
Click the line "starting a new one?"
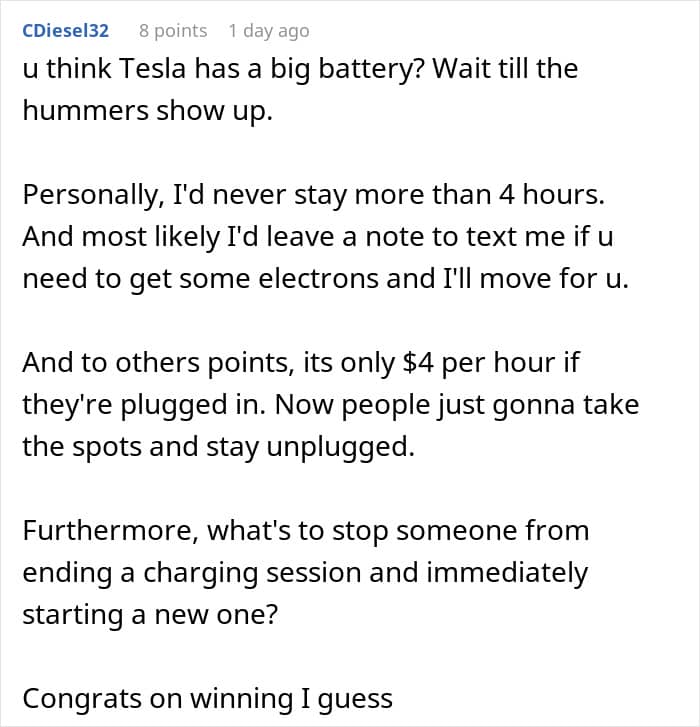pos(152,613)
